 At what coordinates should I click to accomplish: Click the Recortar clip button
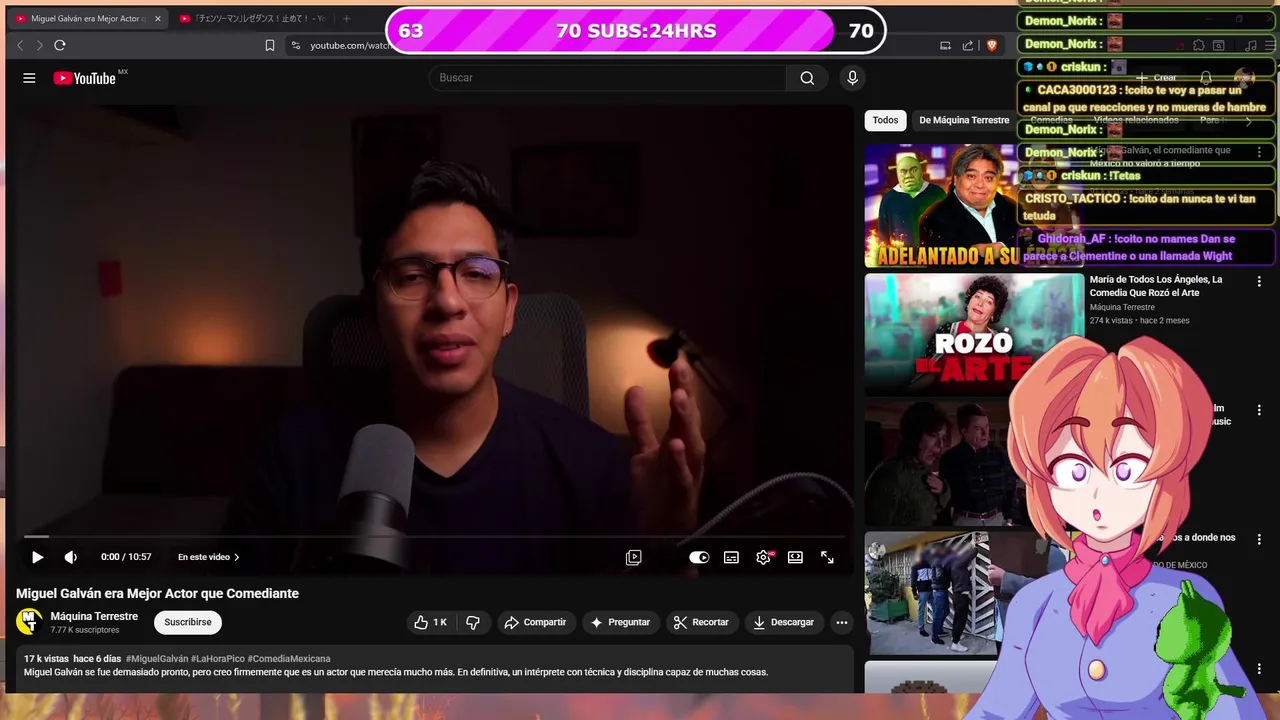702,622
